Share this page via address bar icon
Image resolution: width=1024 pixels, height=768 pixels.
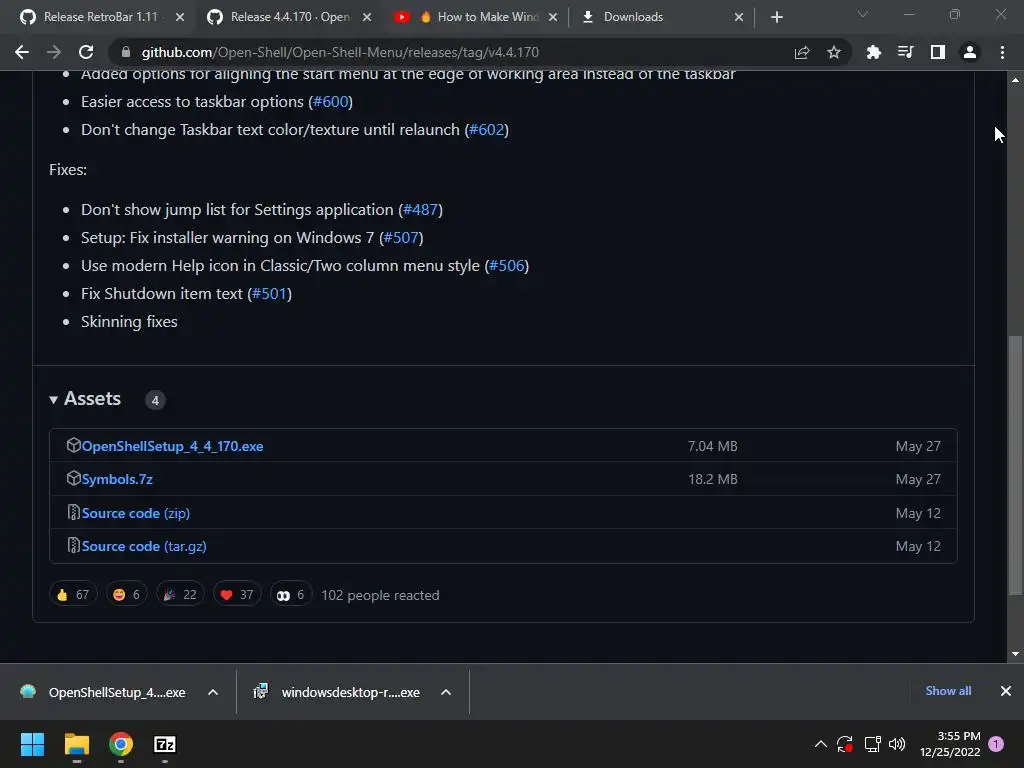[x=802, y=52]
